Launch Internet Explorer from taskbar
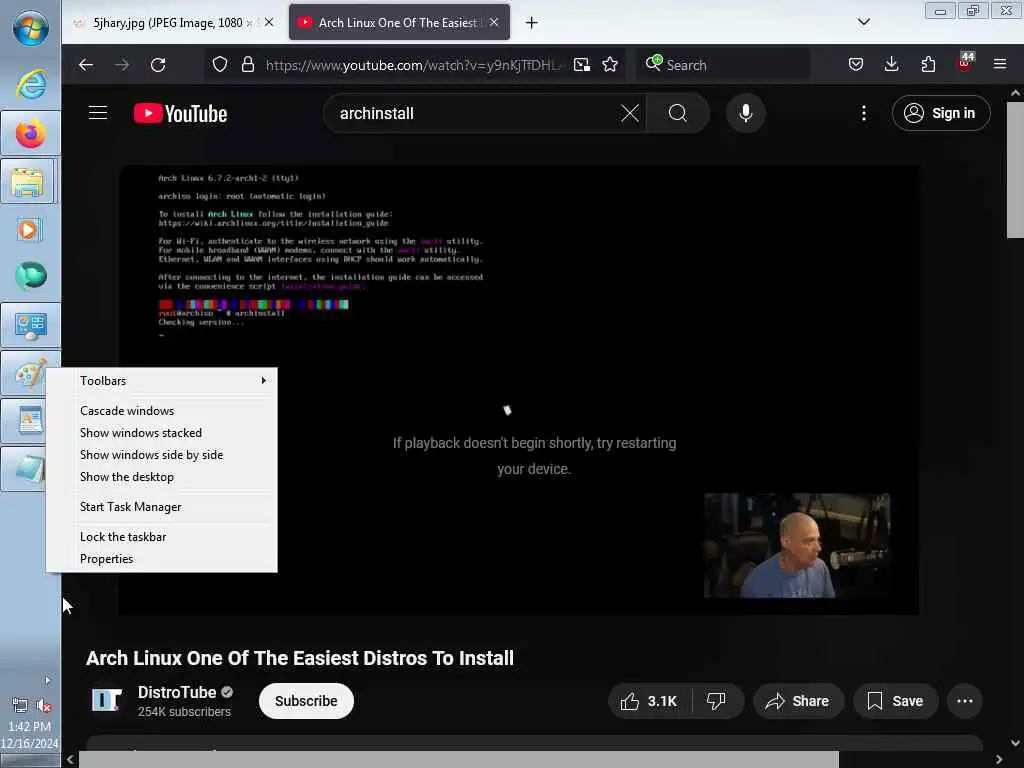This screenshot has width=1024, height=768. click(30, 84)
